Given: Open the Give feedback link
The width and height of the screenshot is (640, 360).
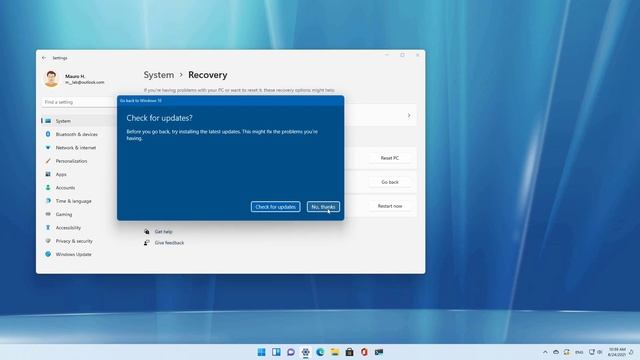Looking at the screenshot, I should tap(169, 243).
